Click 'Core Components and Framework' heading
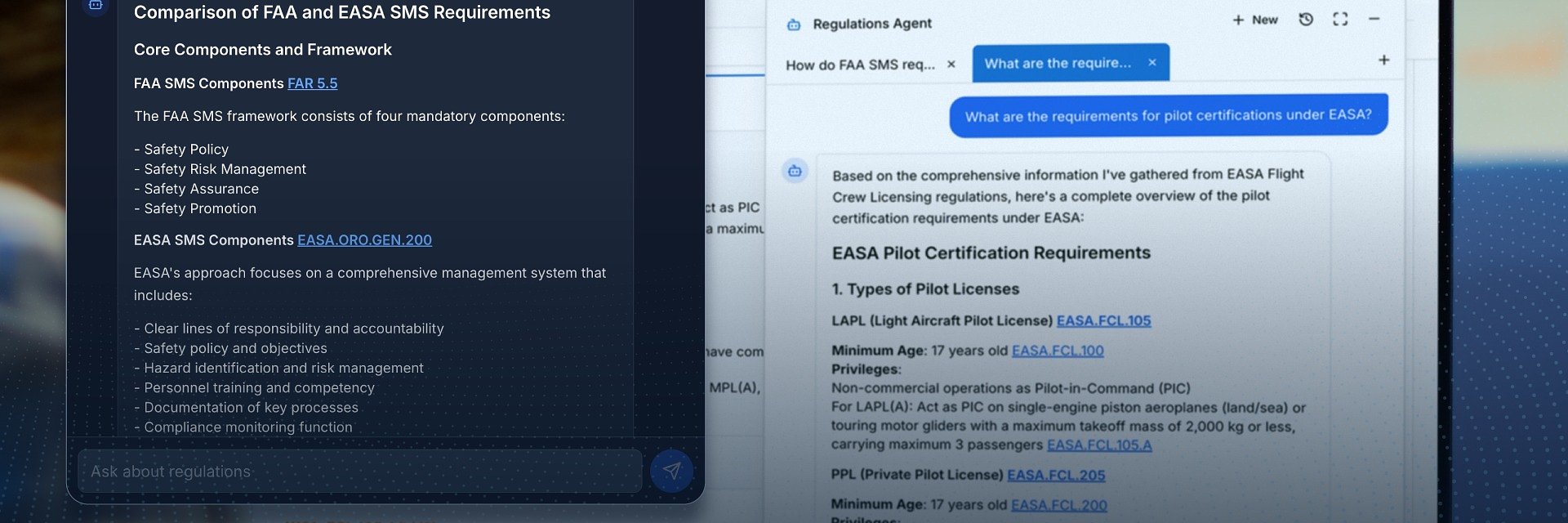The width and height of the screenshot is (1568, 523). tap(263, 50)
